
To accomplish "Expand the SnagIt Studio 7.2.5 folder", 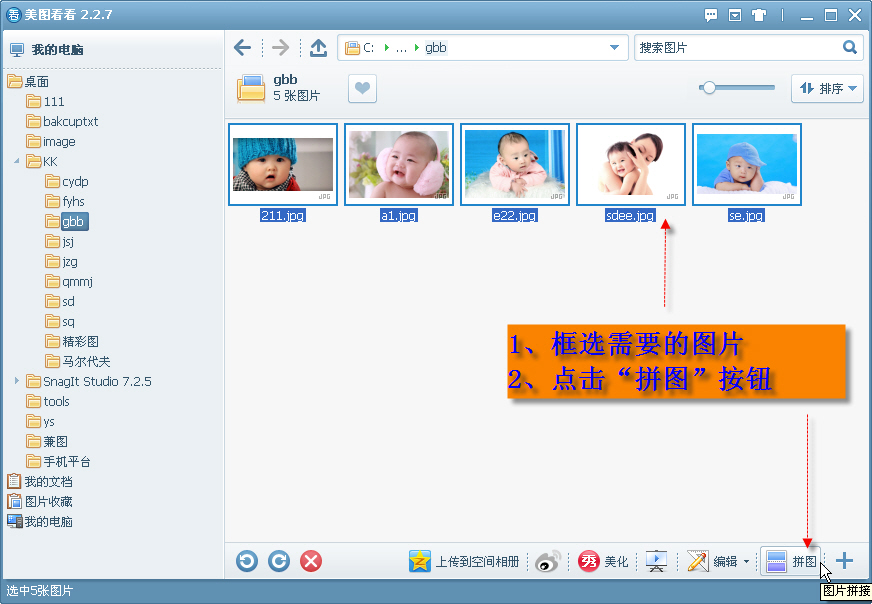I will [x=17, y=381].
